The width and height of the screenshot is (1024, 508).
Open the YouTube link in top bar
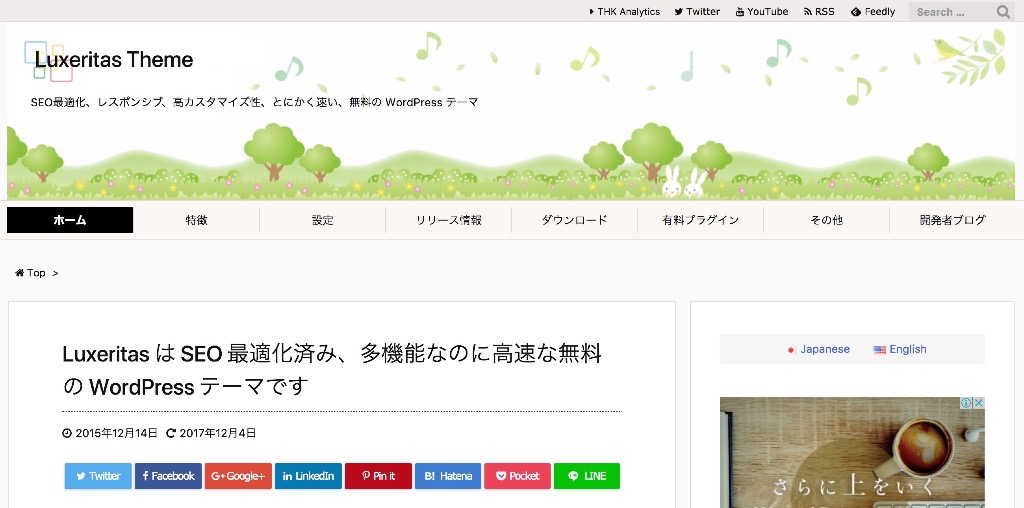pos(761,12)
